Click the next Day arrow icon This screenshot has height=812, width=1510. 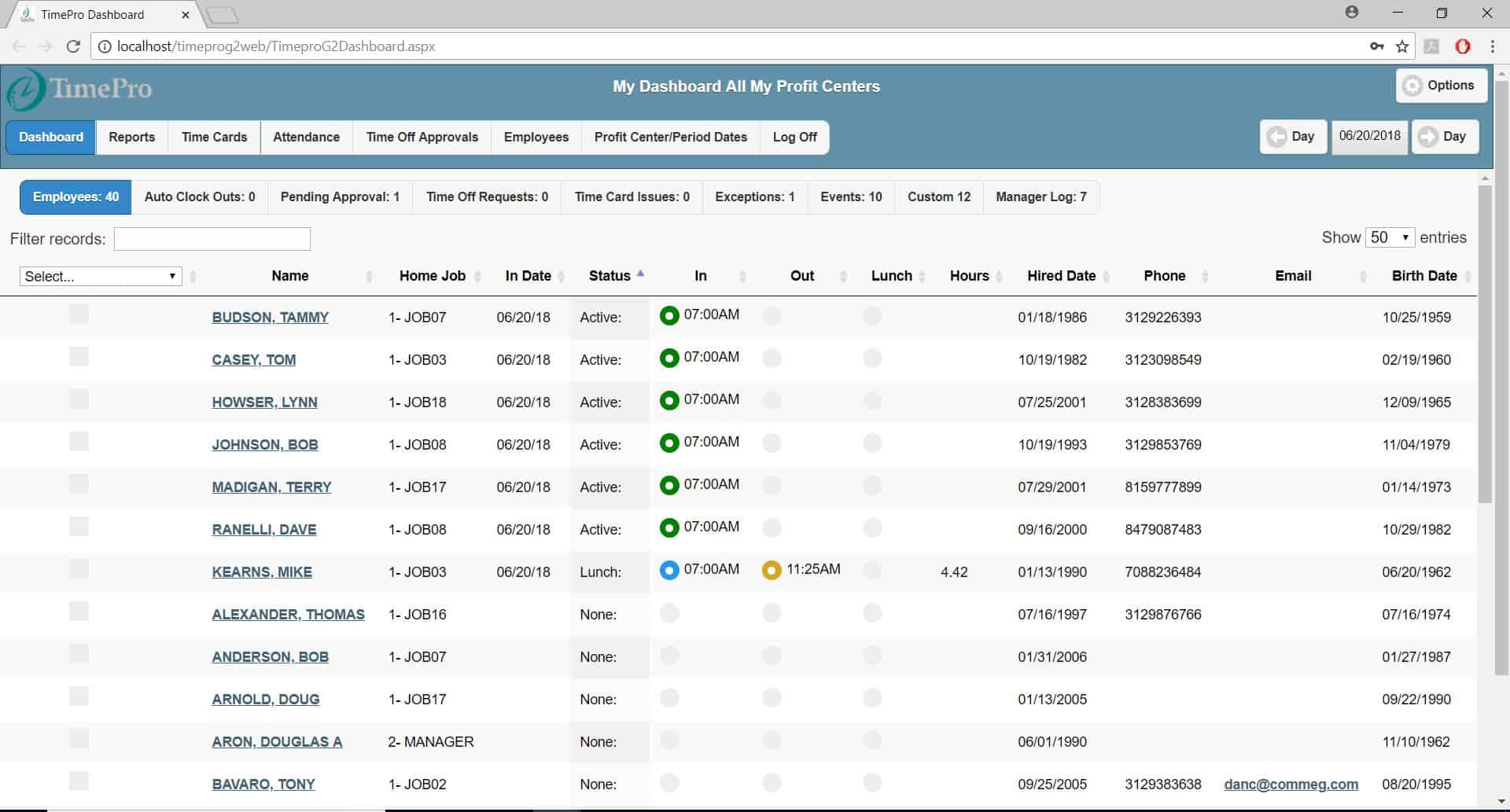coord(1429,136)
